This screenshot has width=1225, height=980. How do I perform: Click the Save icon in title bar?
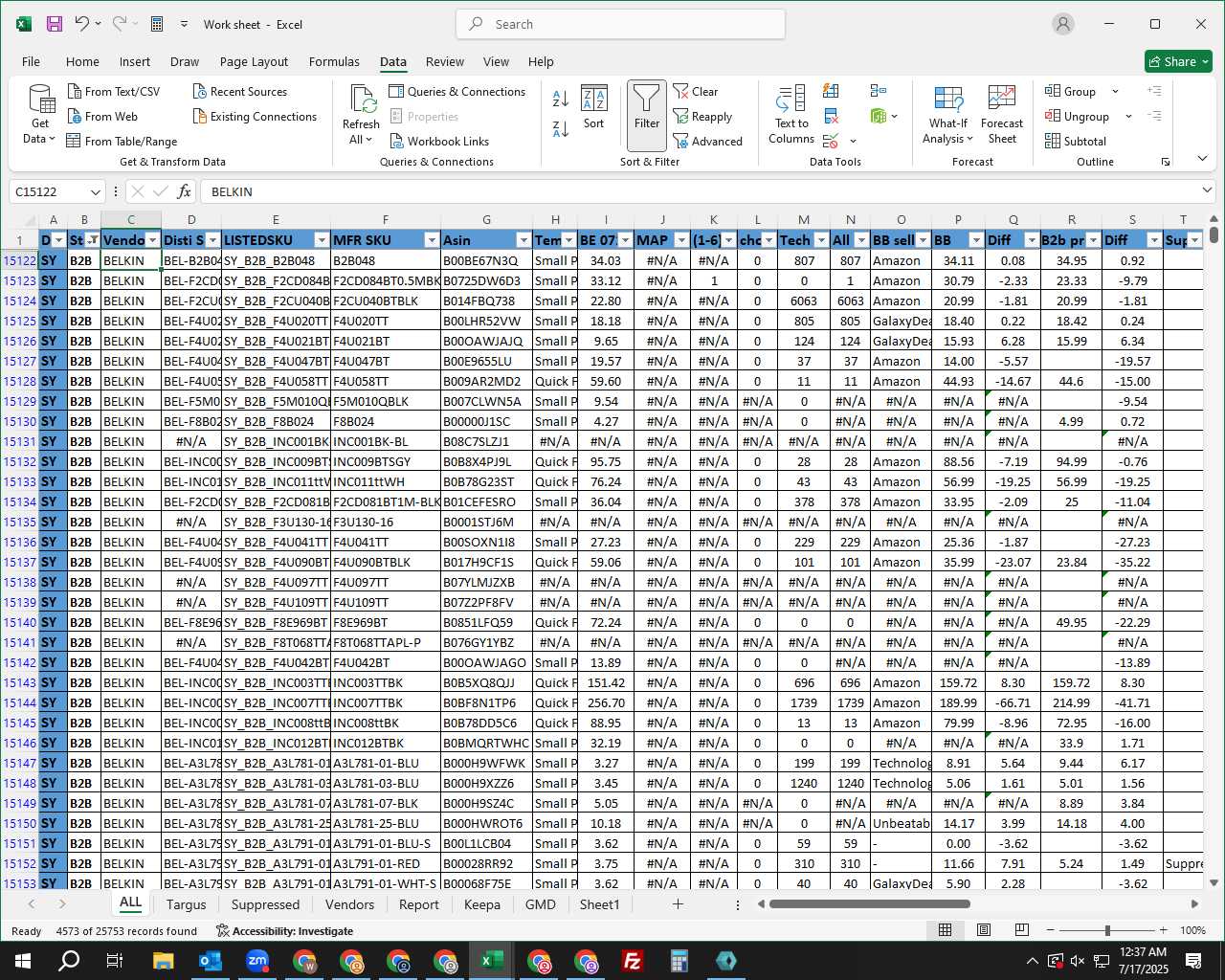pyautogui.click(x=55, y=24)
